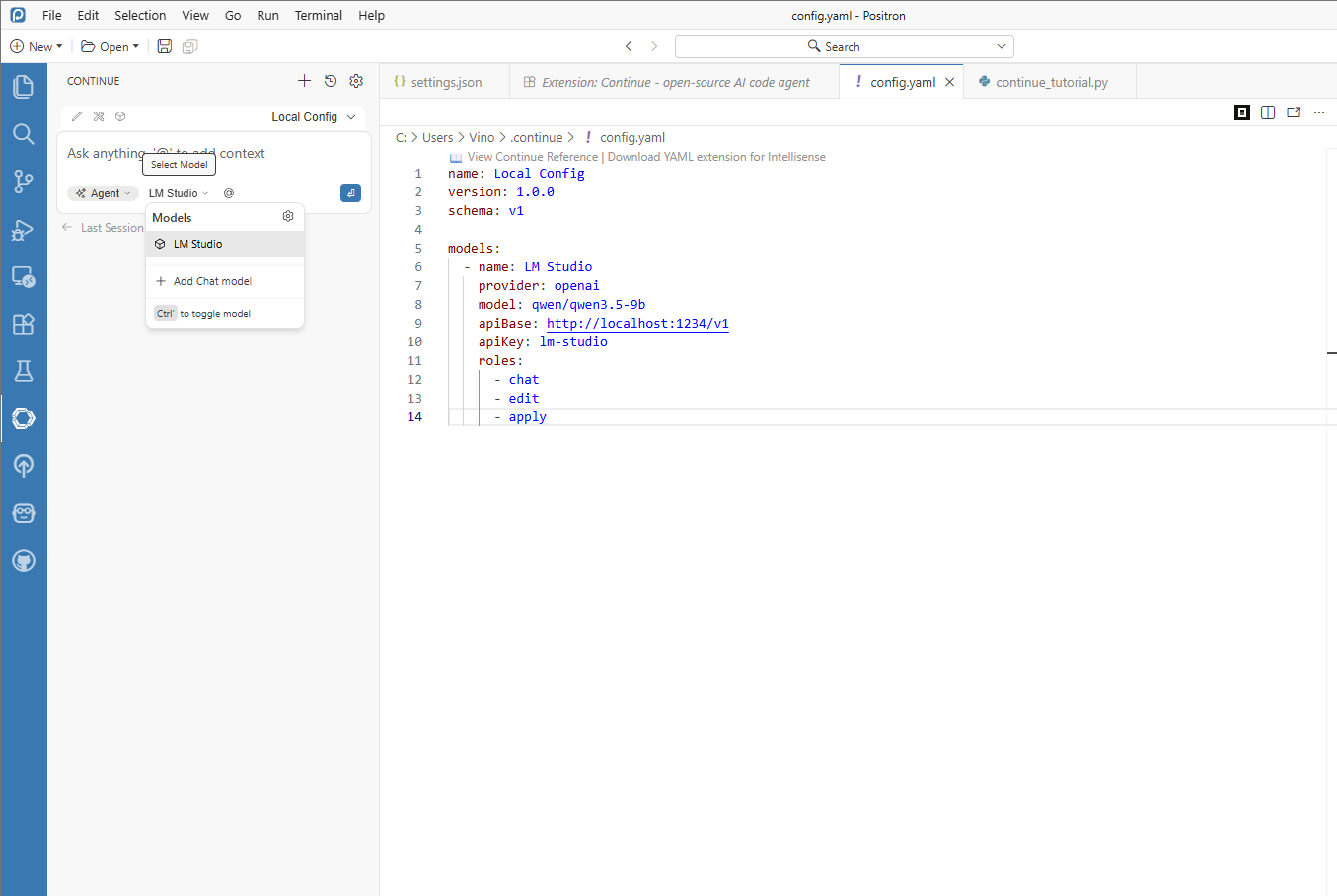Click the @ add context icon
Viewport: 1337px width, 896px height.
click(x=229, y=193)
